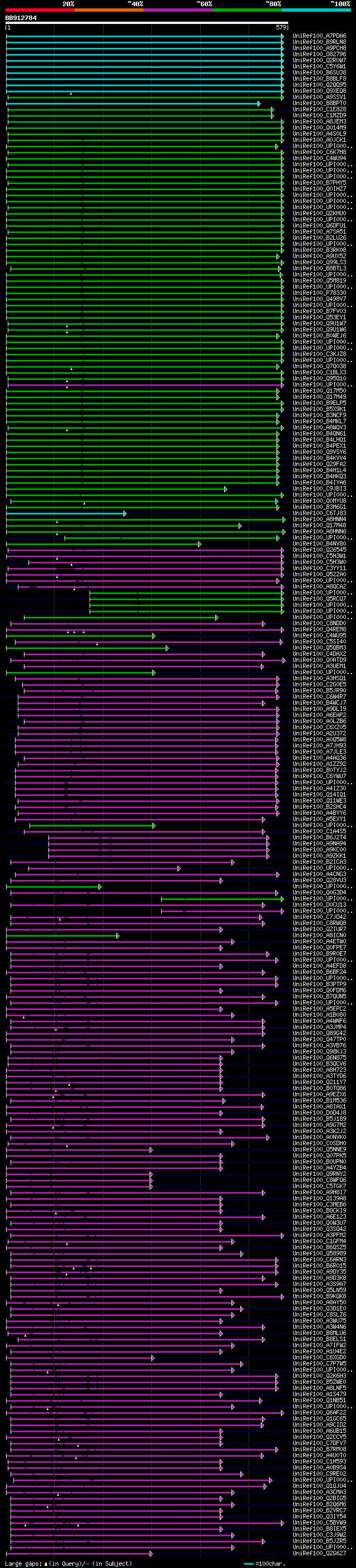This screenshot has height=1568, width=356.
Task: Open the UniRef100_C5Y6W1 hit
Action: [319, 66]
